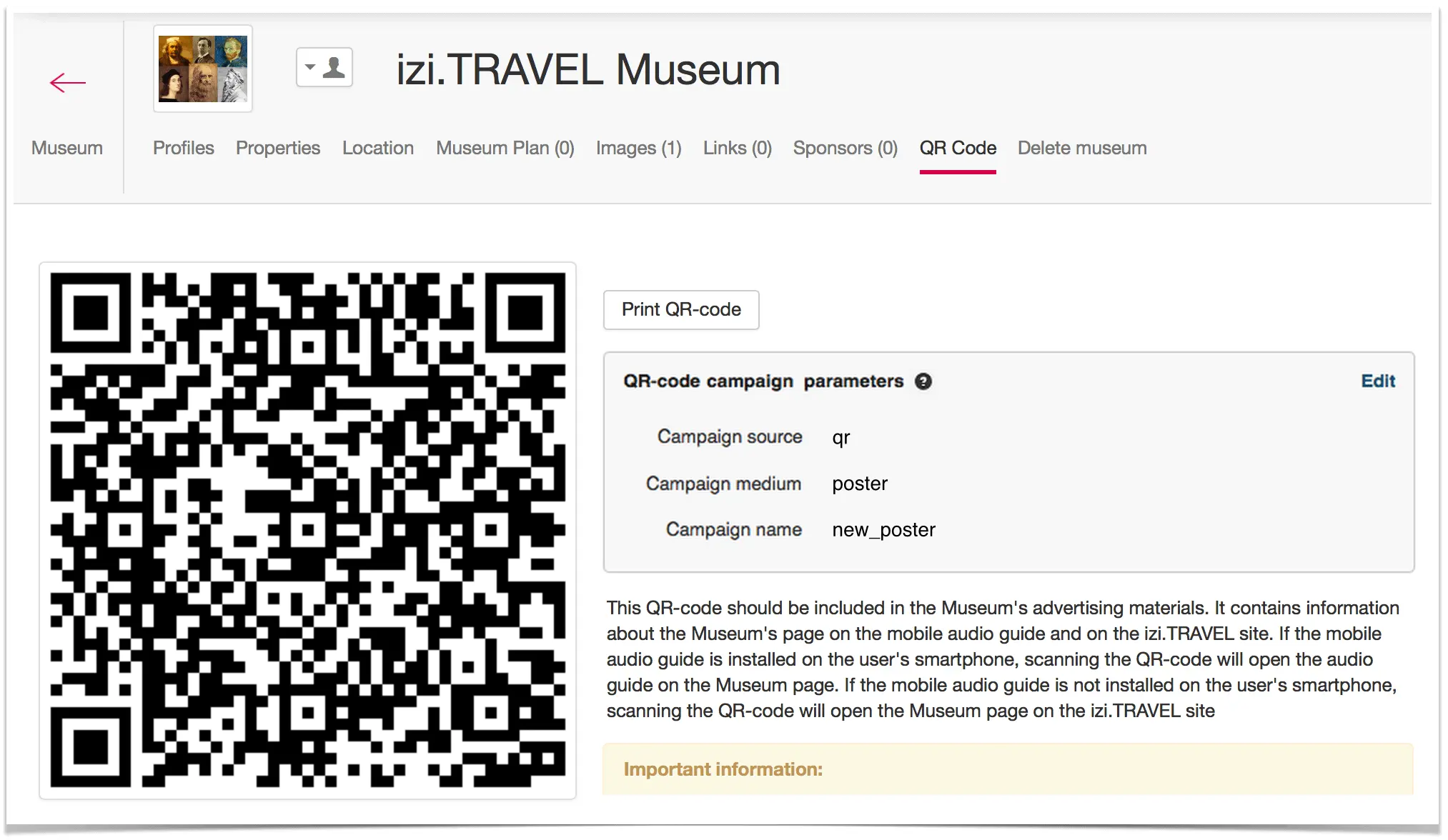
Task: Click the help question mark icon
Action: click(x=923, y=381)
